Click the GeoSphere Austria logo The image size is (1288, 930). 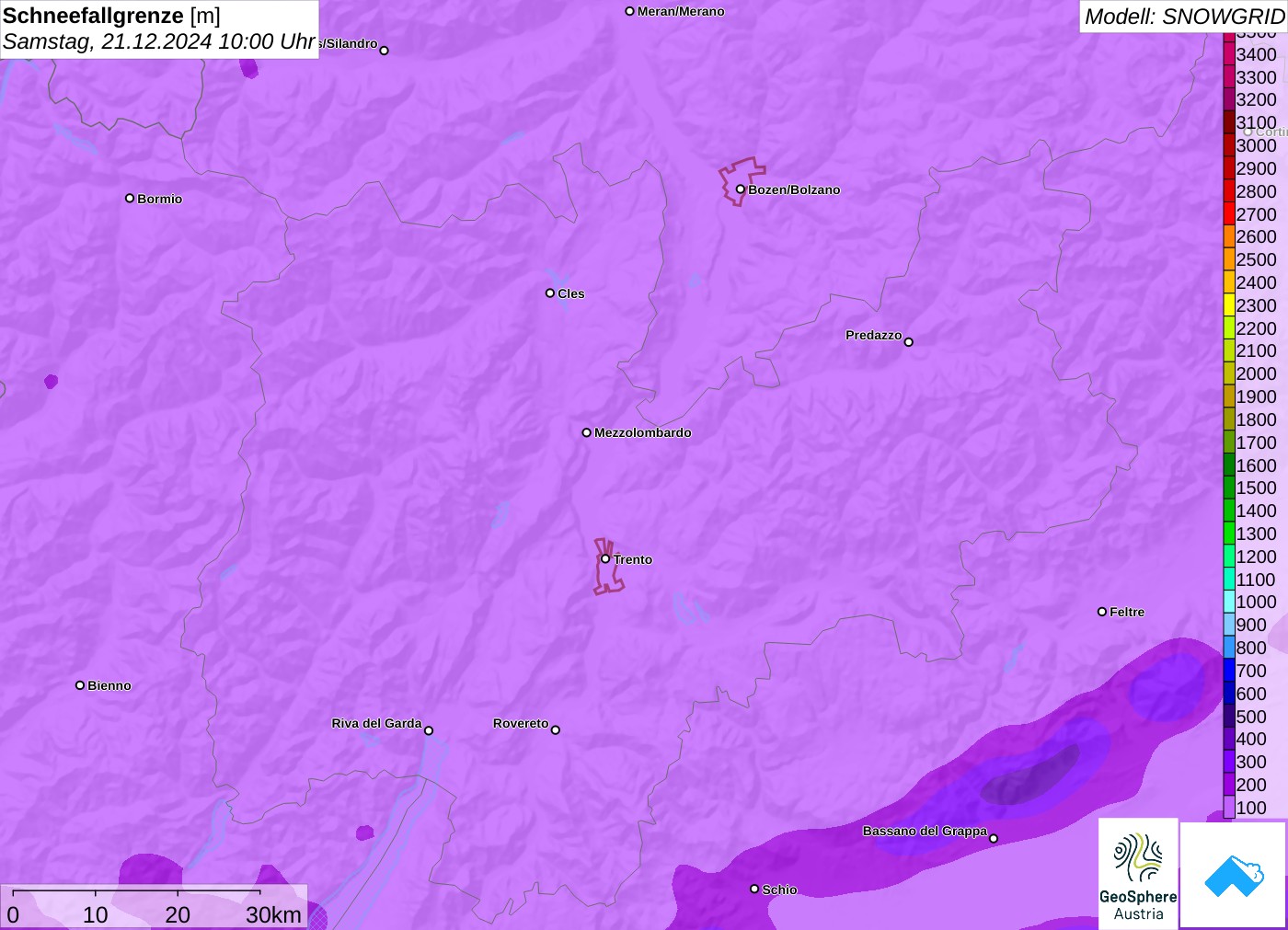(x=1138, y=873)
